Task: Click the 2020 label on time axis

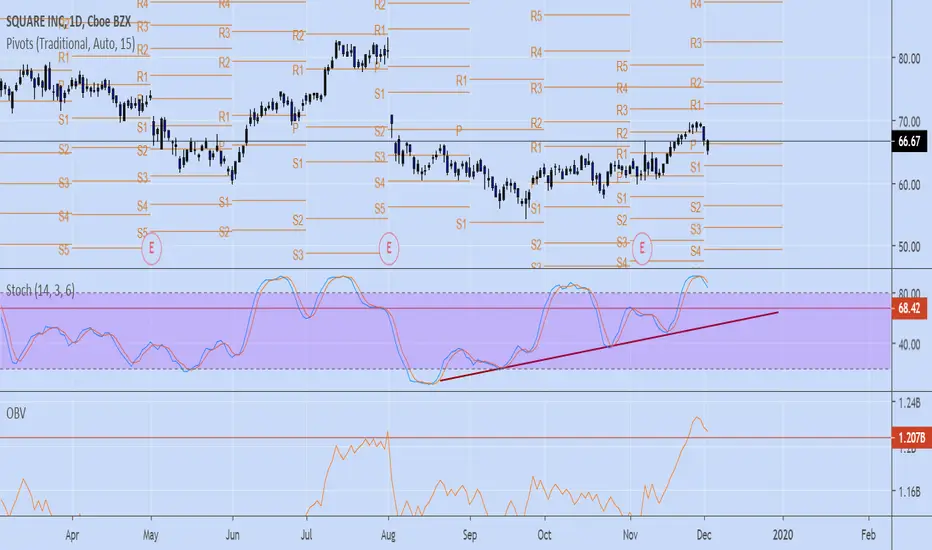Action: (x=783, y=535)
